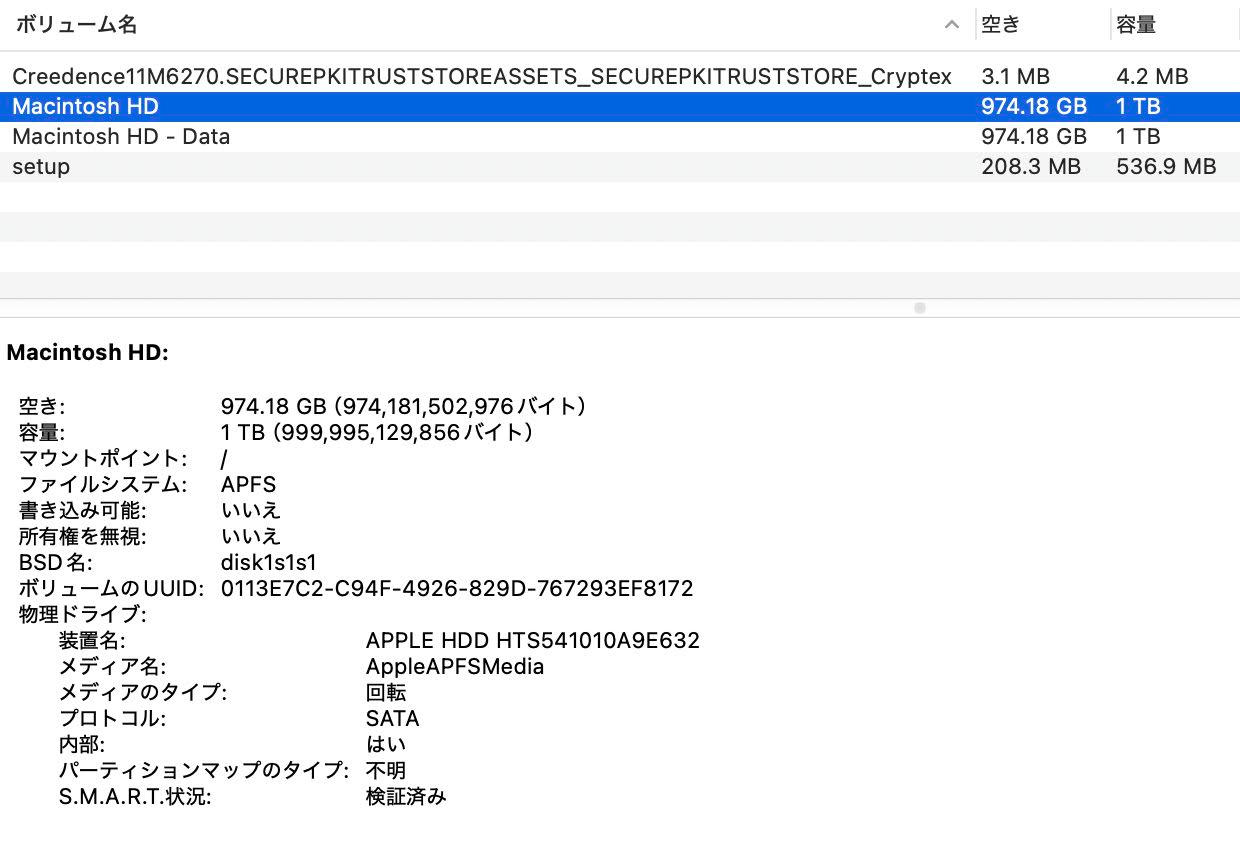The height and width of the screenshot is (844, 1240).
Task: Select the highlighted Macintosh HD volume row
Action: point(86,106)
